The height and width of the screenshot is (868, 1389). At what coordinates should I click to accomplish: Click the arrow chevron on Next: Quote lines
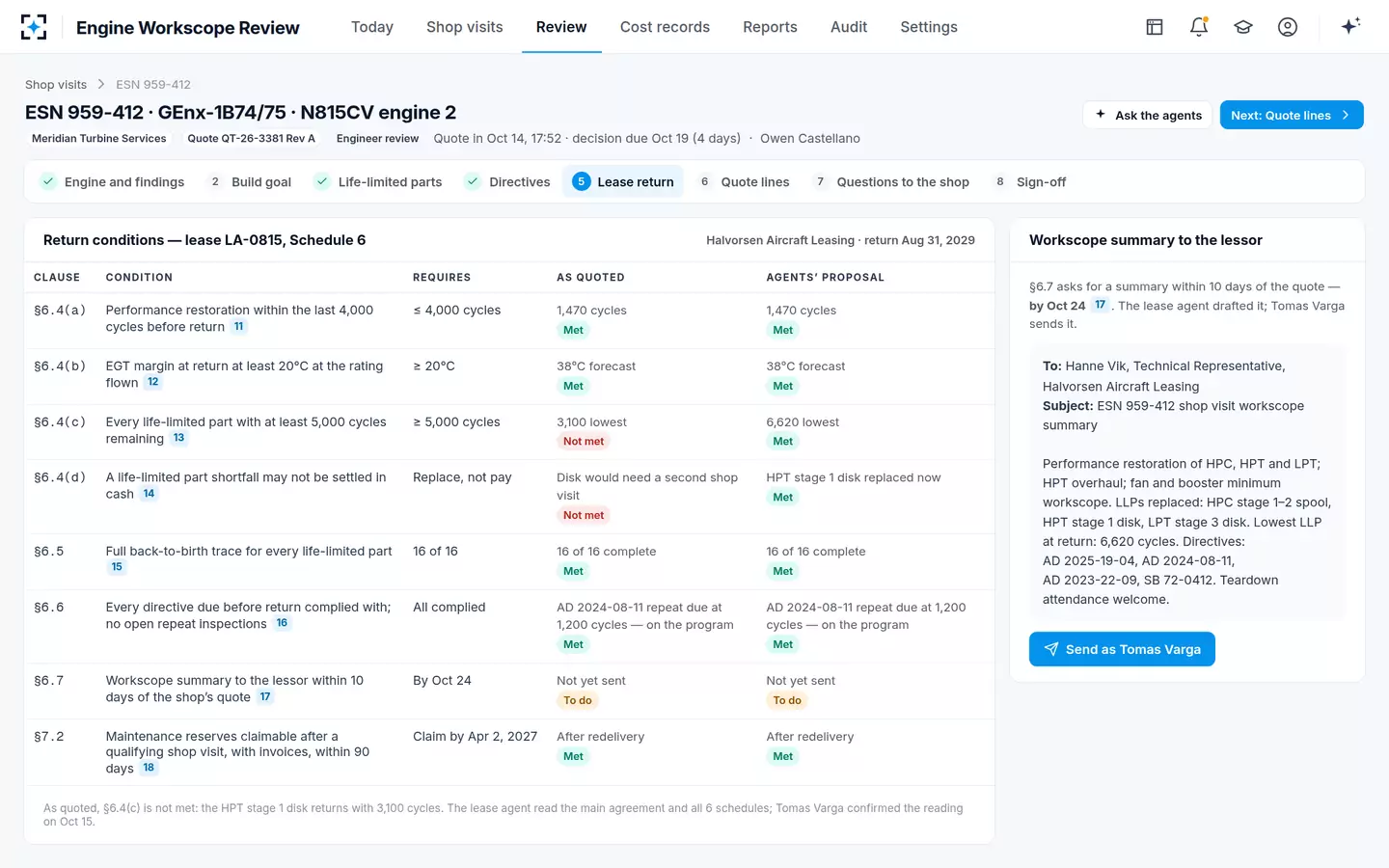(x=1346, y=115)
